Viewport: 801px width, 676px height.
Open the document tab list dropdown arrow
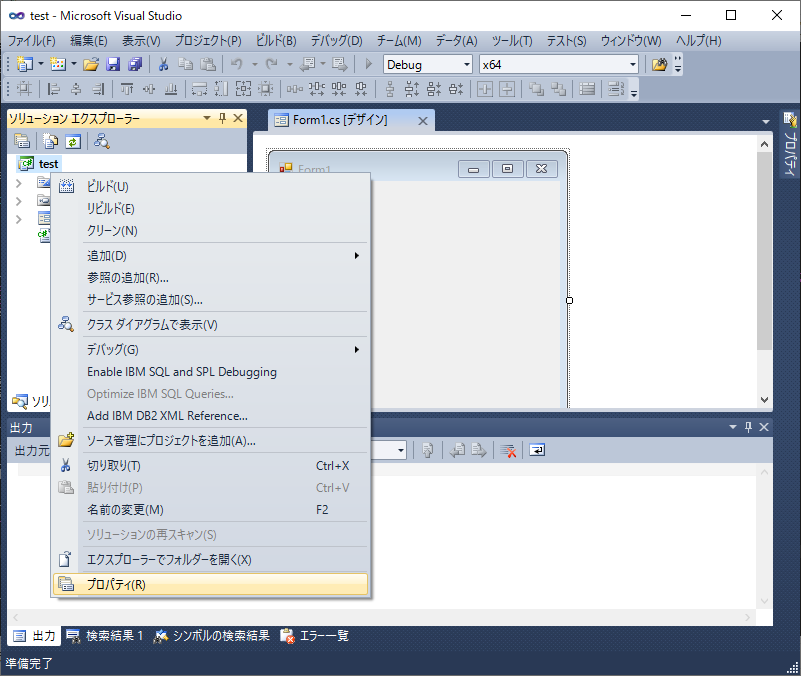pos(766,122)
